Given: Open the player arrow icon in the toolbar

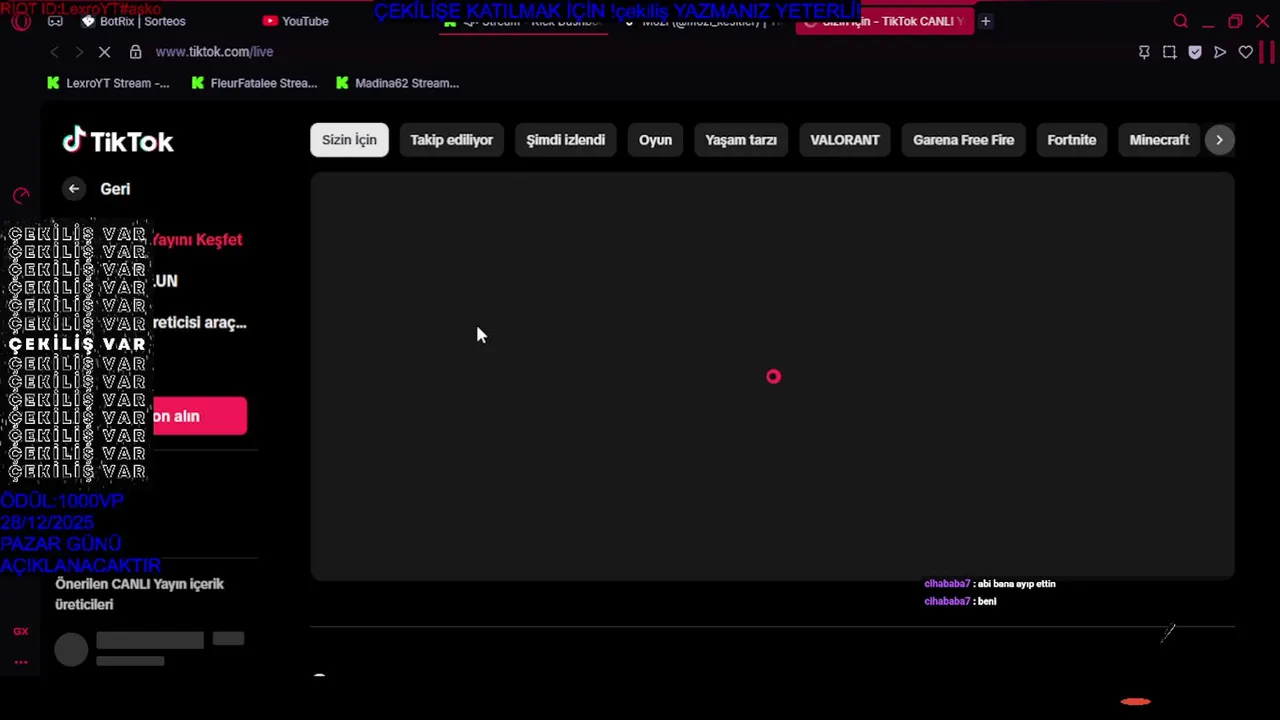Looking at the screenshot, I should point(1220,52).
